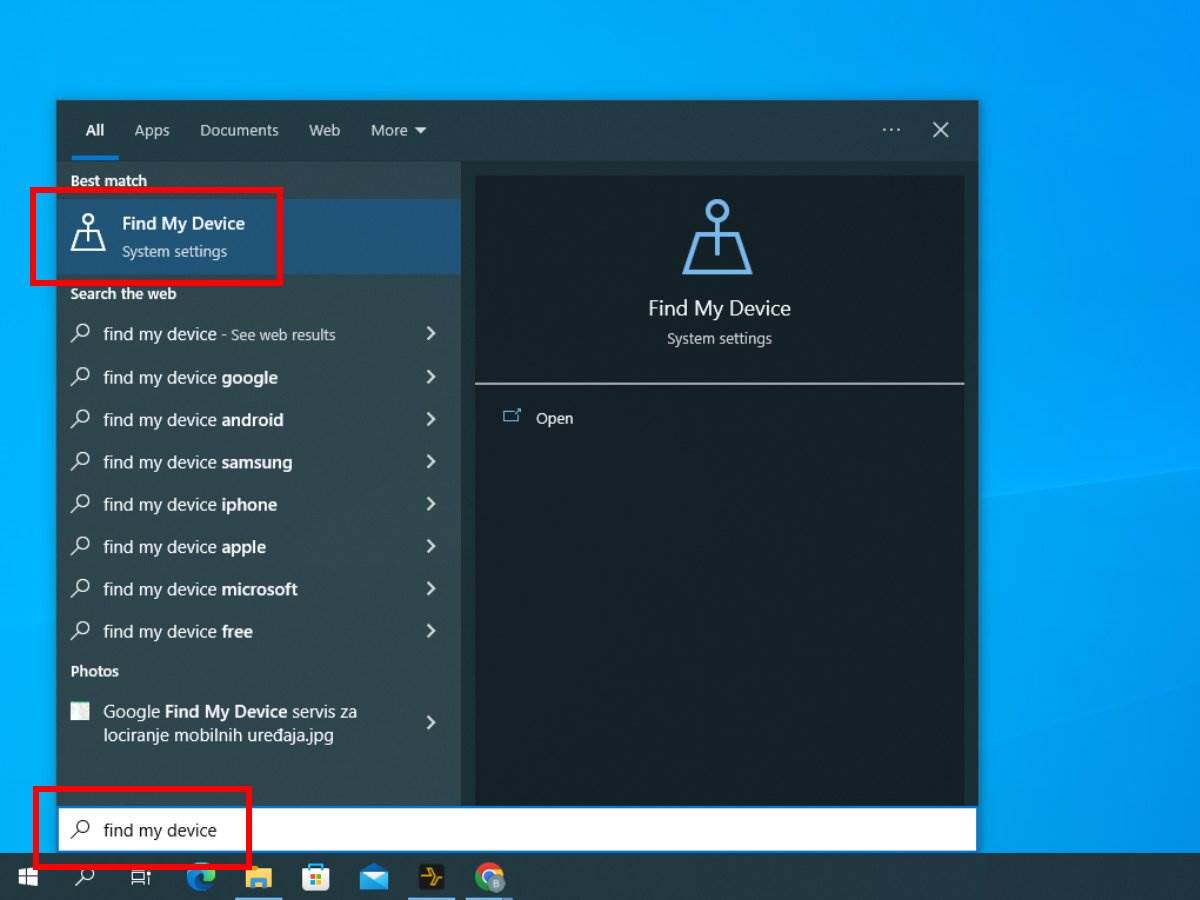Image resolution: width=1200 pixels, height=900 pixels.
Task: Click the search box containing 'find my device'
Action: pyautogui.click(x=500, y=830)
